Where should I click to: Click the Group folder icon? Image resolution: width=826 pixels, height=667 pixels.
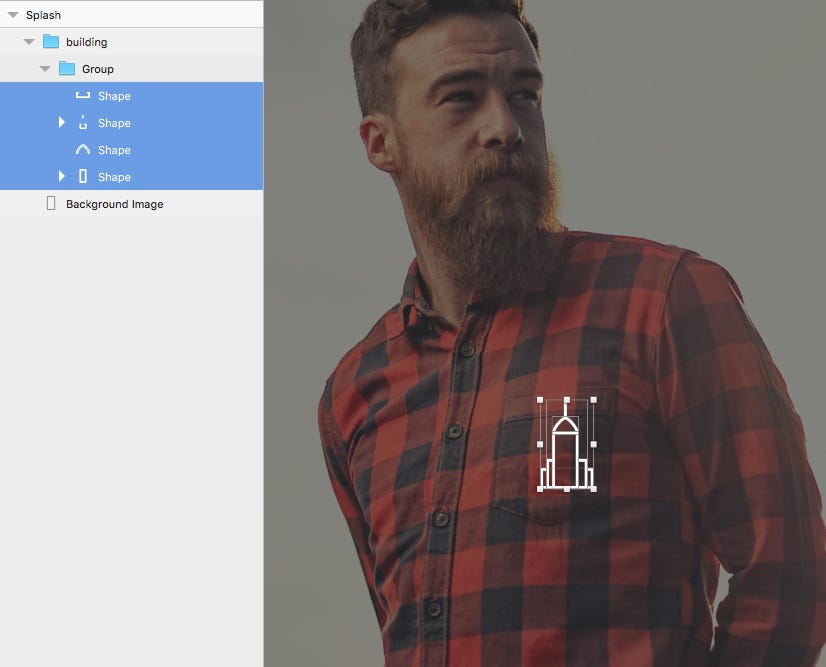coord(67,68)
